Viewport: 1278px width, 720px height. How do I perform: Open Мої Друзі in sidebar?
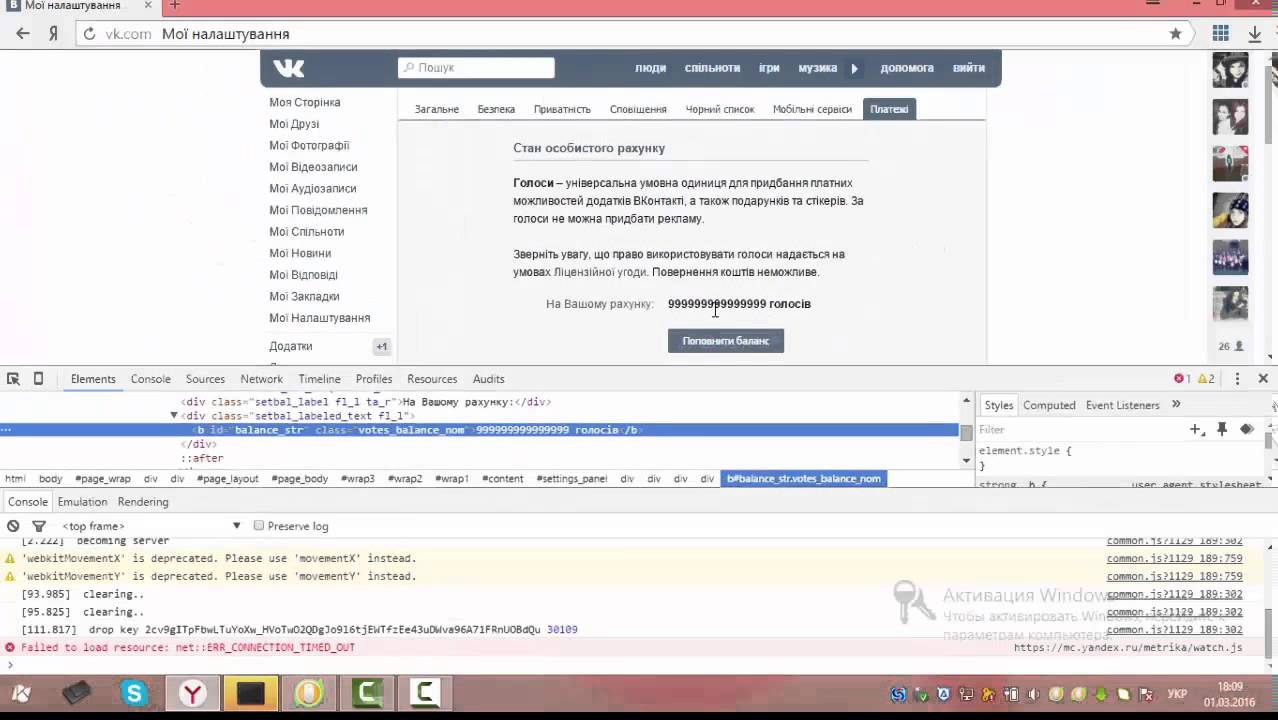(x=294, y=124)
